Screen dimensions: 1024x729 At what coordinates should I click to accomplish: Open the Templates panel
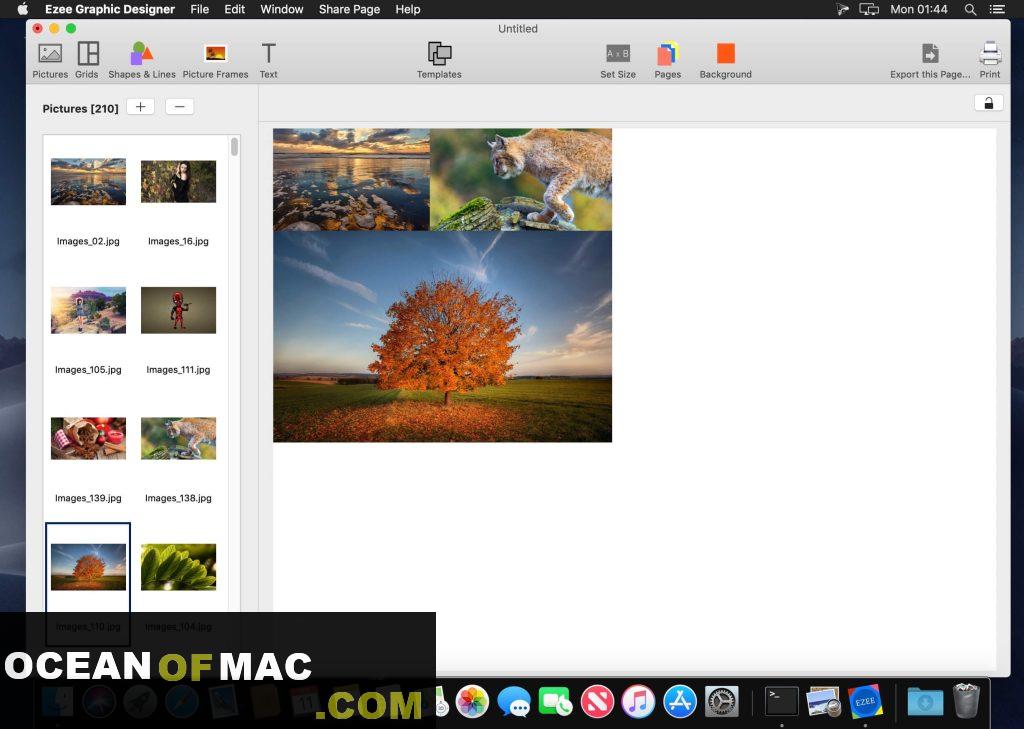point(440,60)
